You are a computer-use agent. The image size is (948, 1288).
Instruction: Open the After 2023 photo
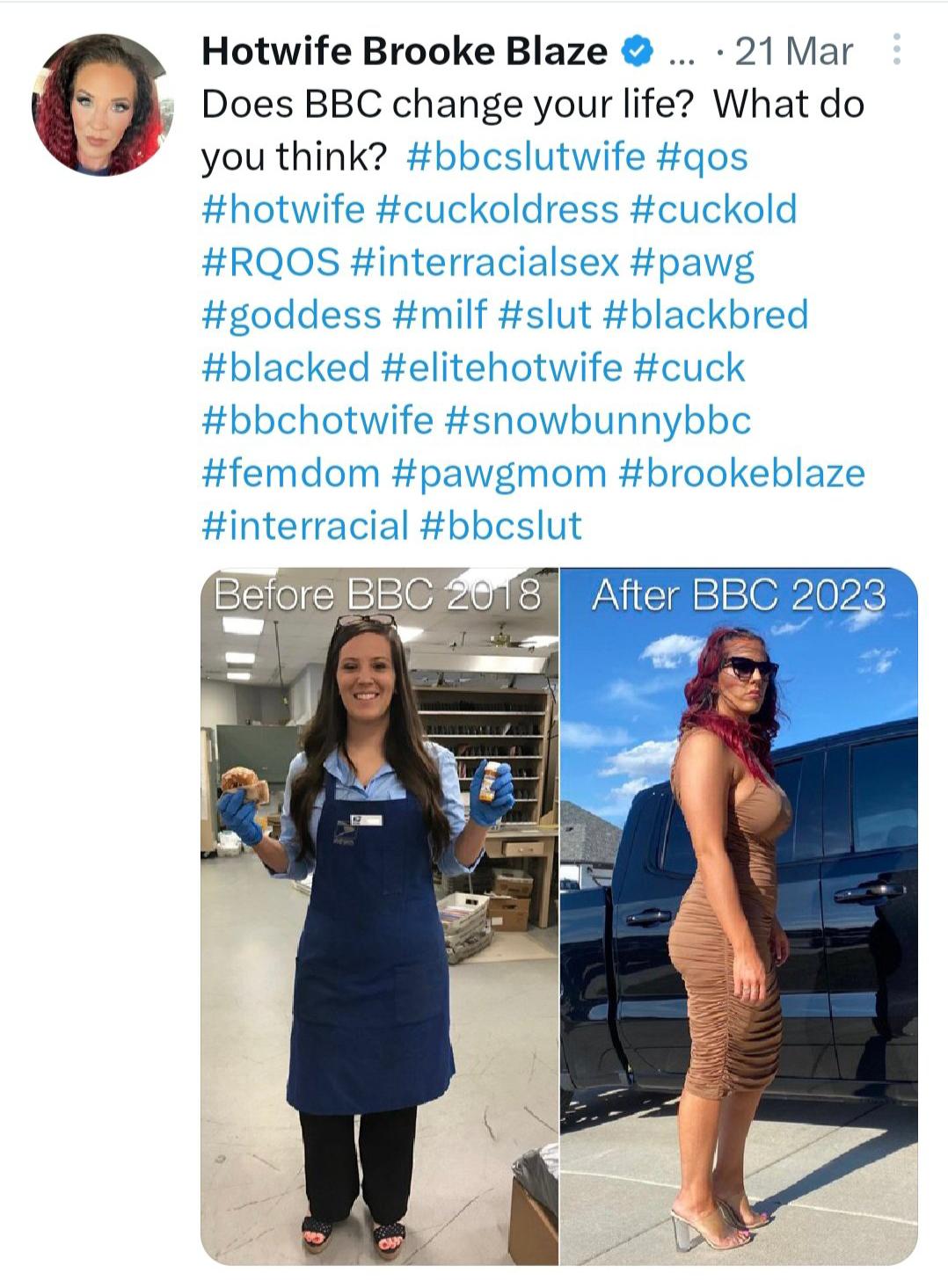(x=740, y=916)
